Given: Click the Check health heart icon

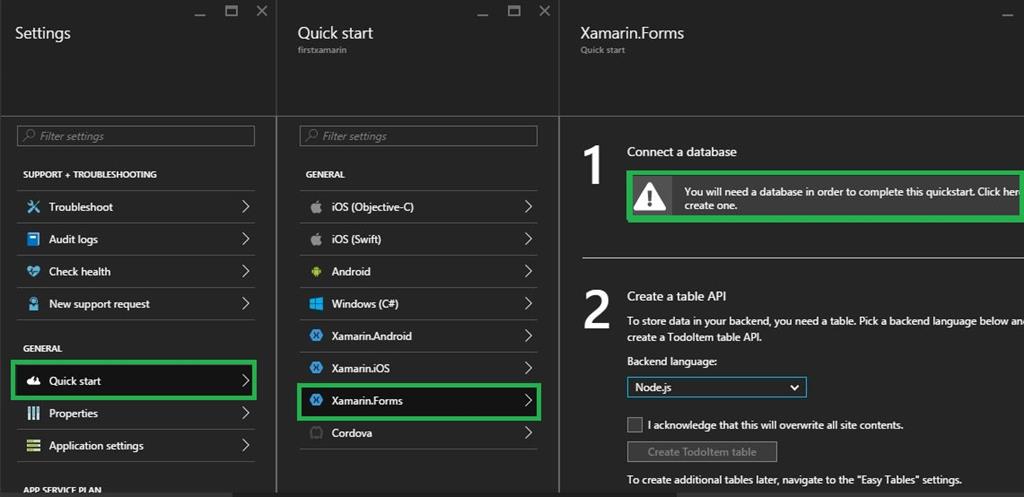Looking at the screenshot, I should click(32, 271).
